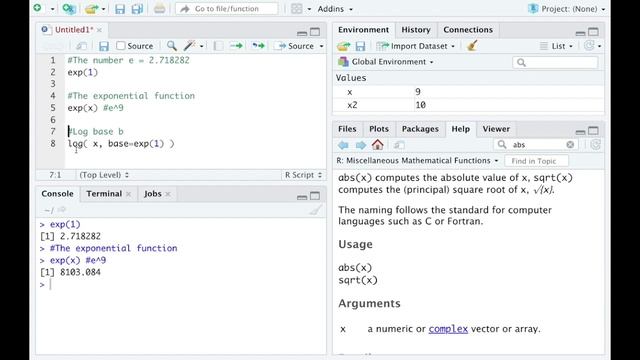Open find and replace magnifier in editor

click(x=171, y=46)
